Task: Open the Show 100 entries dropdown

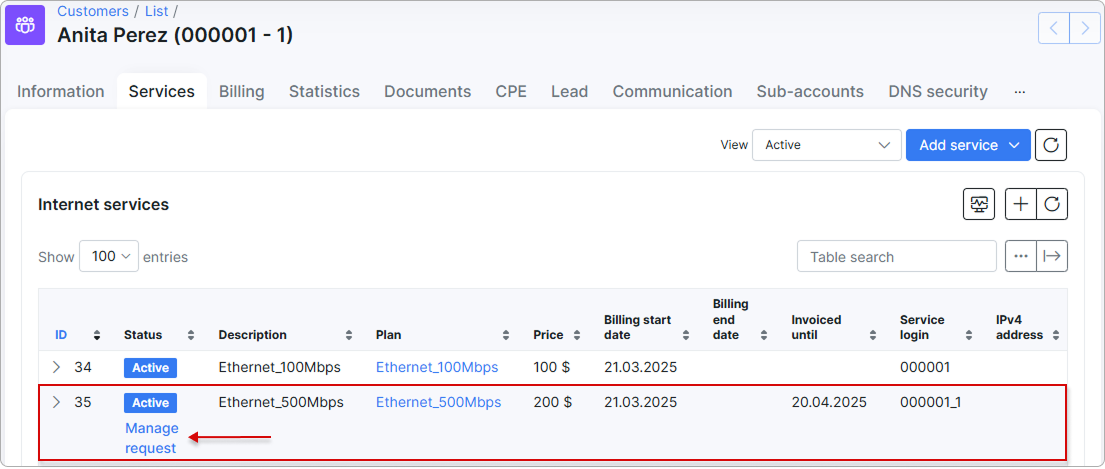Action: point(109,256)
